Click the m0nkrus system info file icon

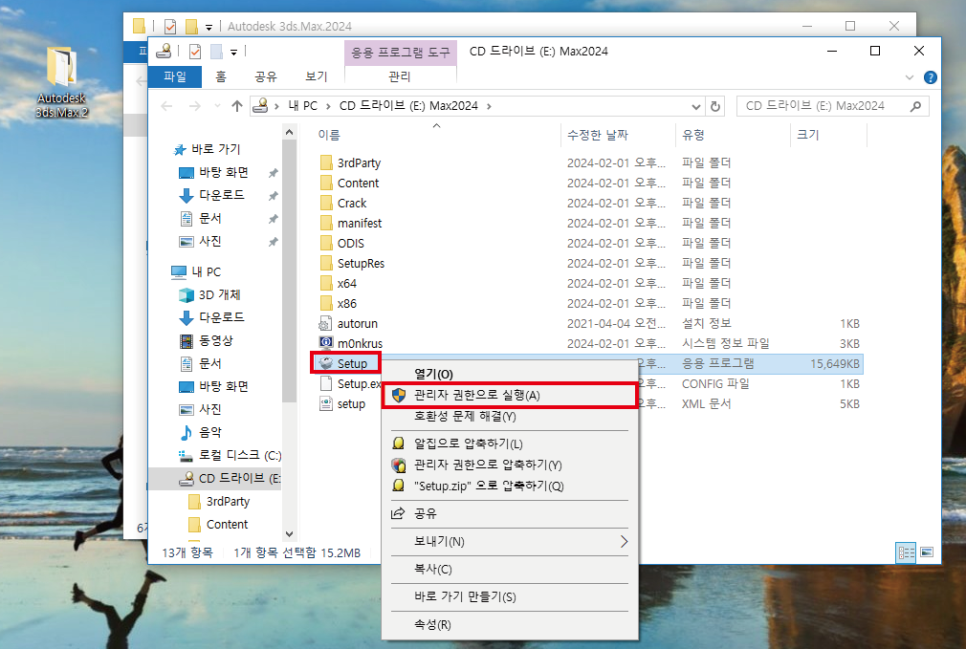pos(325,343)
